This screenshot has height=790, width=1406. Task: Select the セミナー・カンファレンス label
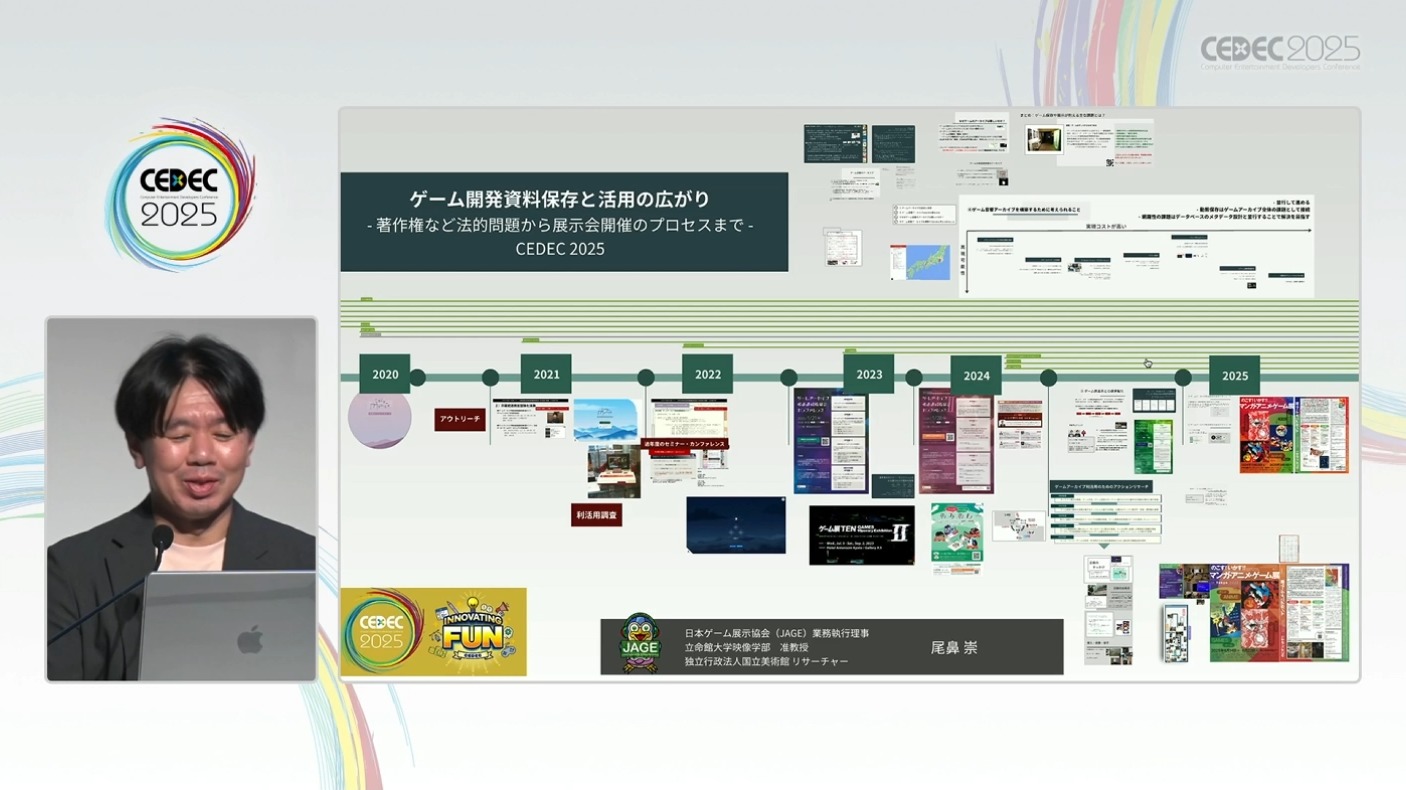click(685, 444)
